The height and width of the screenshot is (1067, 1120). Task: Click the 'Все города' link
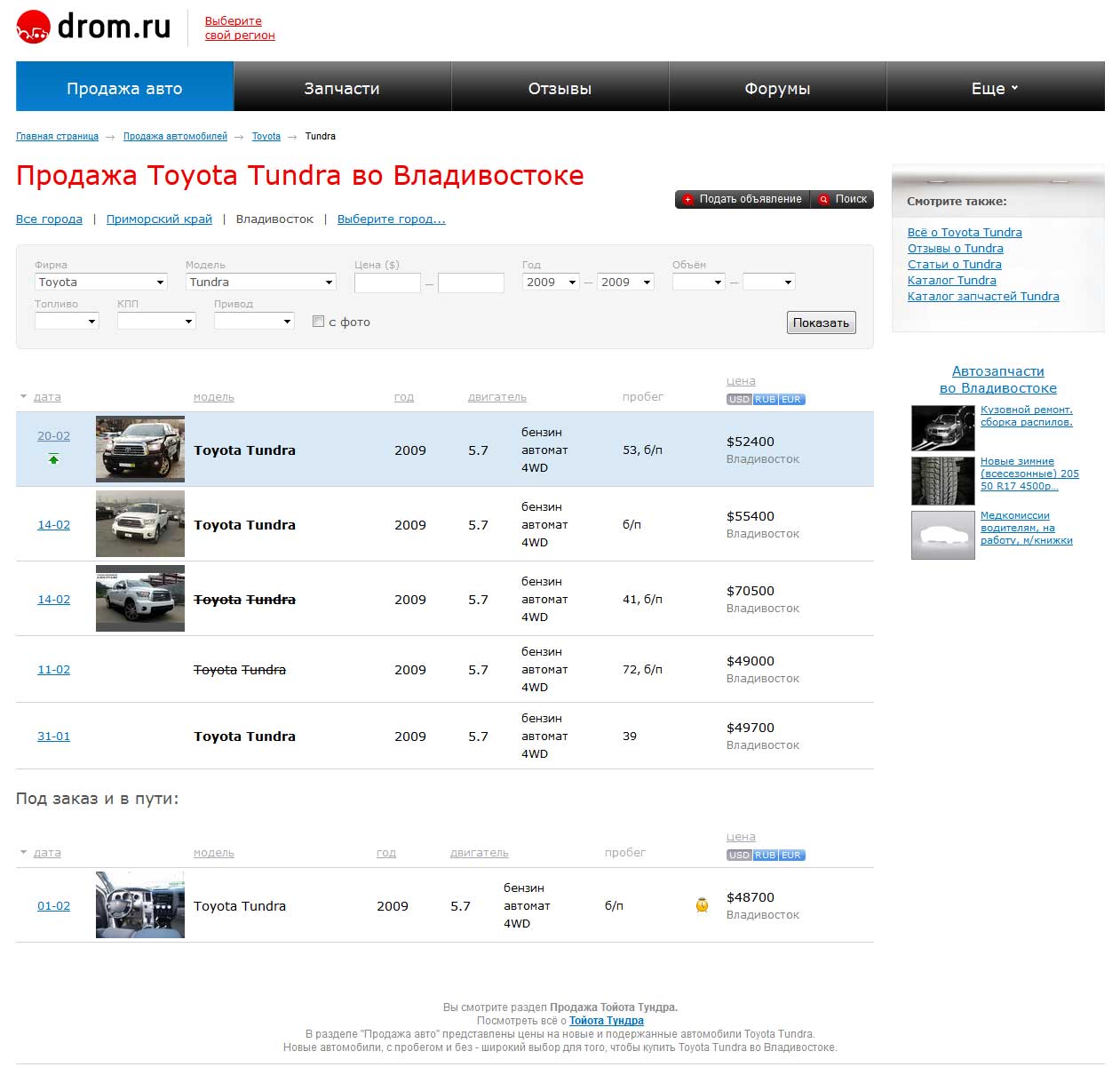pyautogui.click(x=49, y=219)
